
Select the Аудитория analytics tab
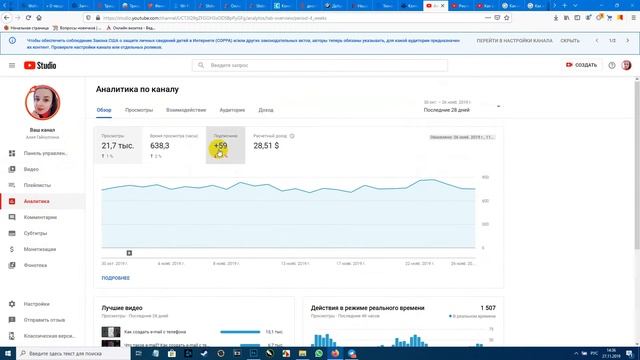pos(232,110)
